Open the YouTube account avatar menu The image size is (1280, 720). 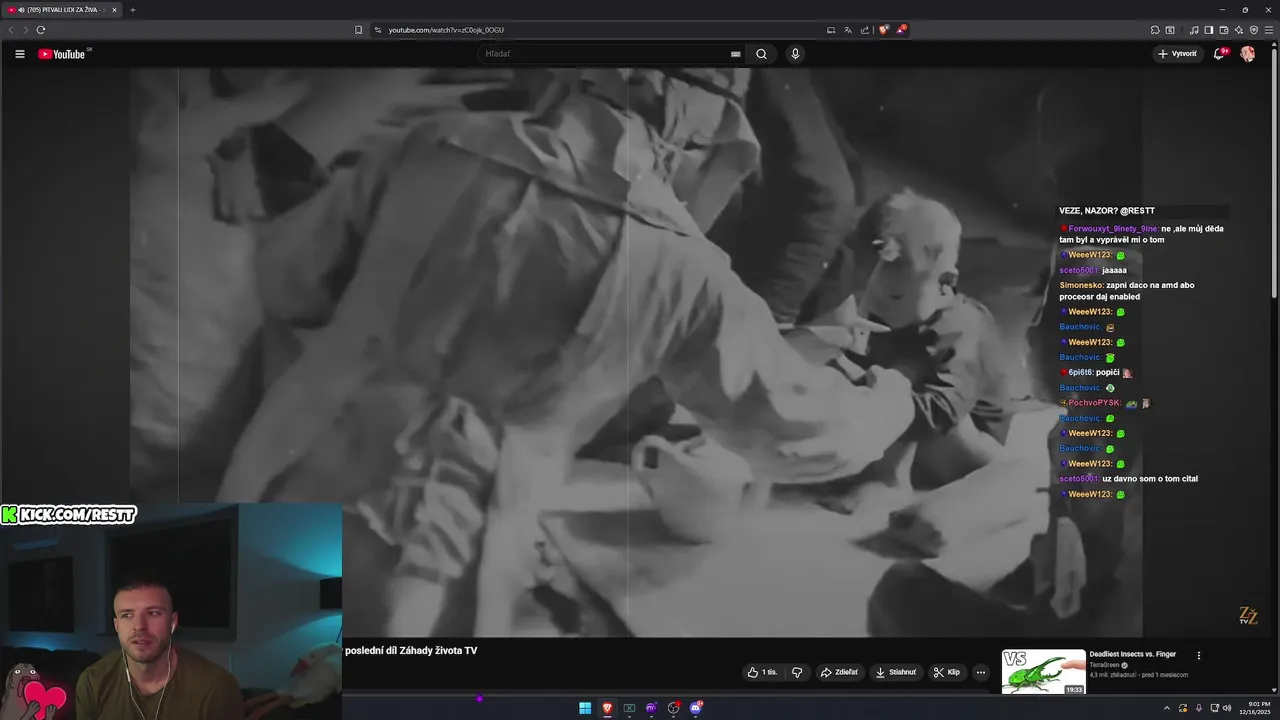(x=1248, y=54)
